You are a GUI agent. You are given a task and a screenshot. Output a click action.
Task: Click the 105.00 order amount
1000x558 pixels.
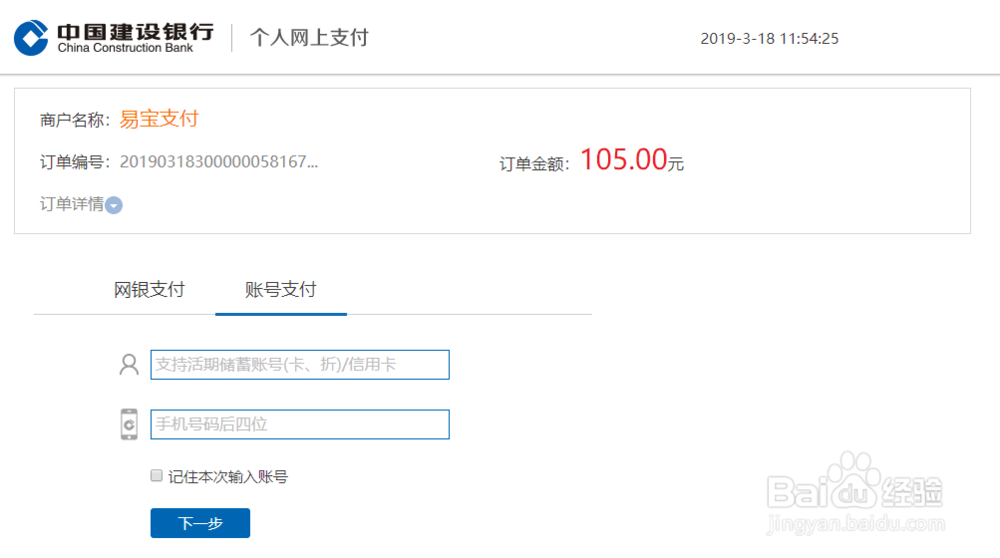click(x=623, y=159)
